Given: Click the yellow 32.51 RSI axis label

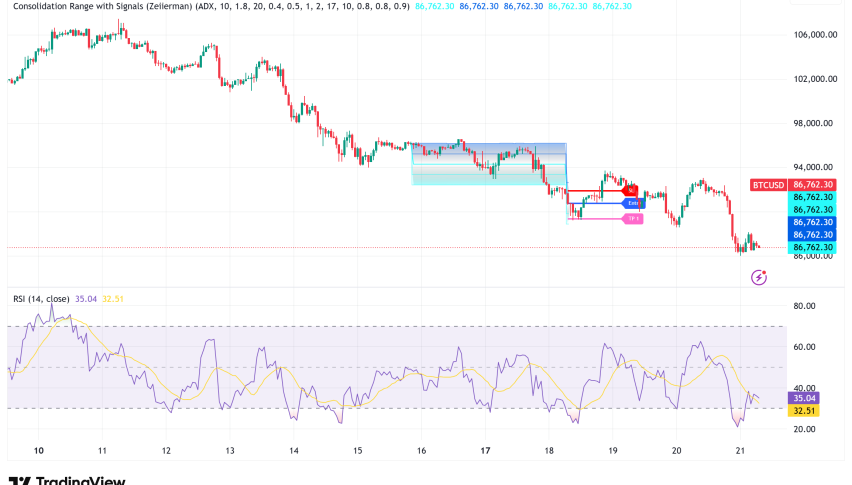Looking at the screenshot, I should (x=805, y=410).
